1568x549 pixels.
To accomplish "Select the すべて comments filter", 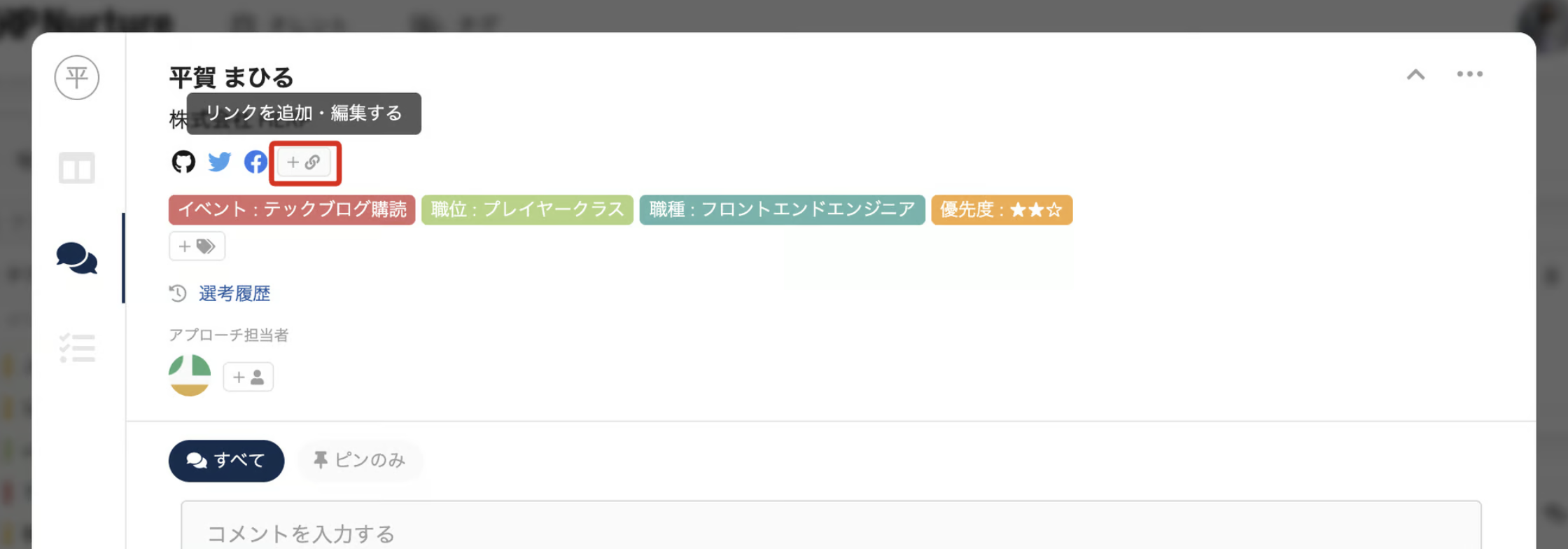I will (x=226, y=460).
